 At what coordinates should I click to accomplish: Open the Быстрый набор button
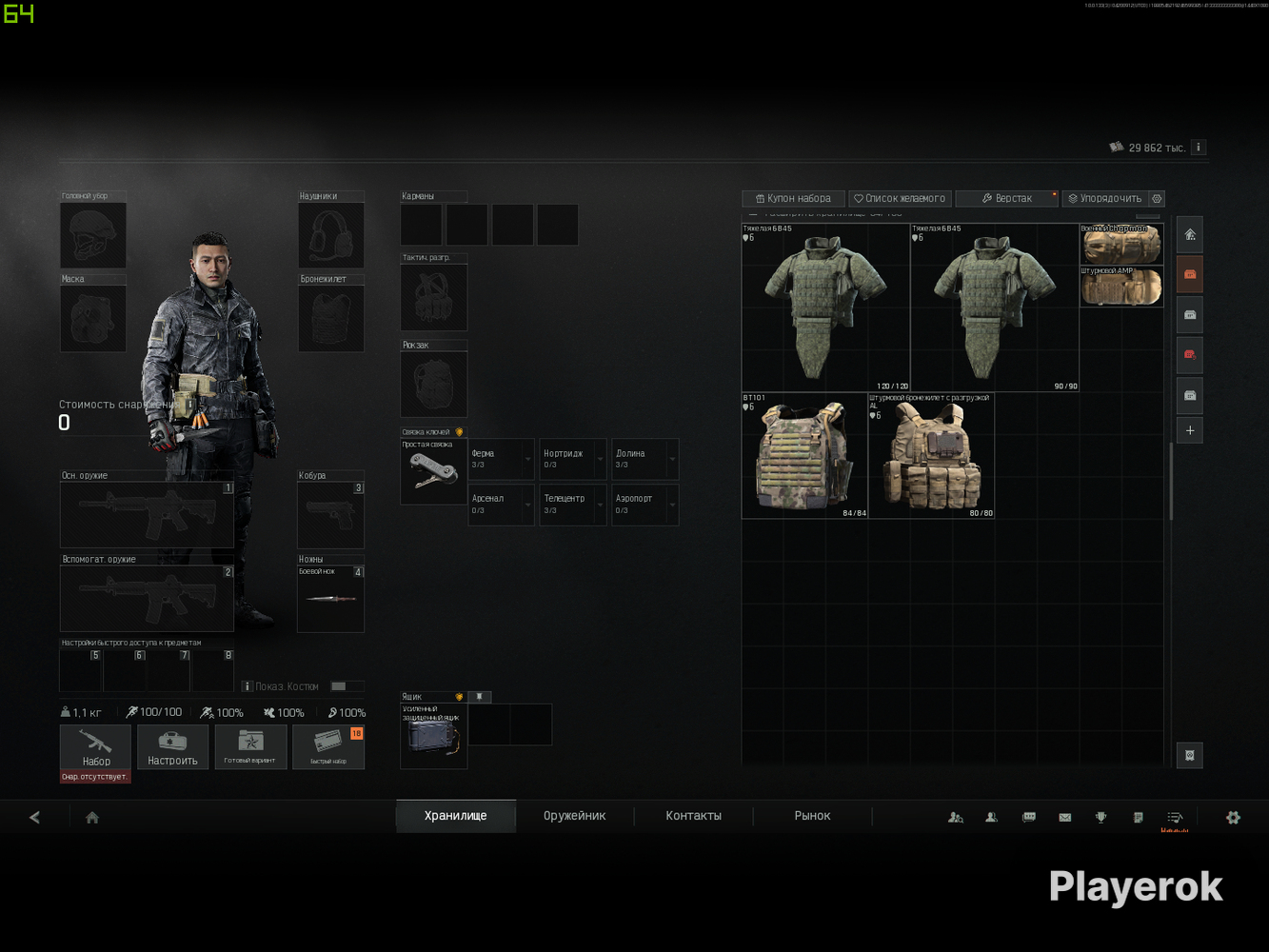click(328, 747)
